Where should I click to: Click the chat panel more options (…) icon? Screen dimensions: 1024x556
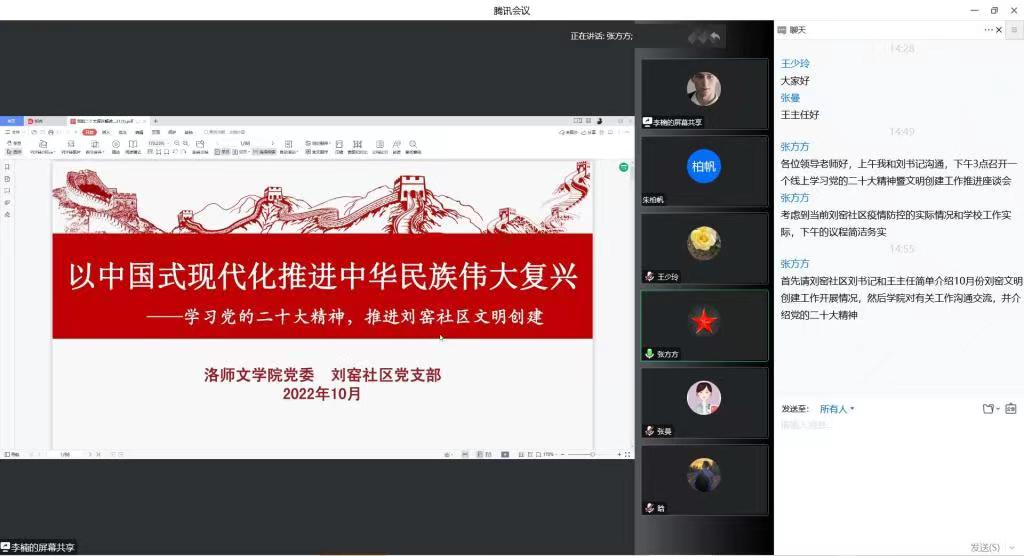pos(989,30)
